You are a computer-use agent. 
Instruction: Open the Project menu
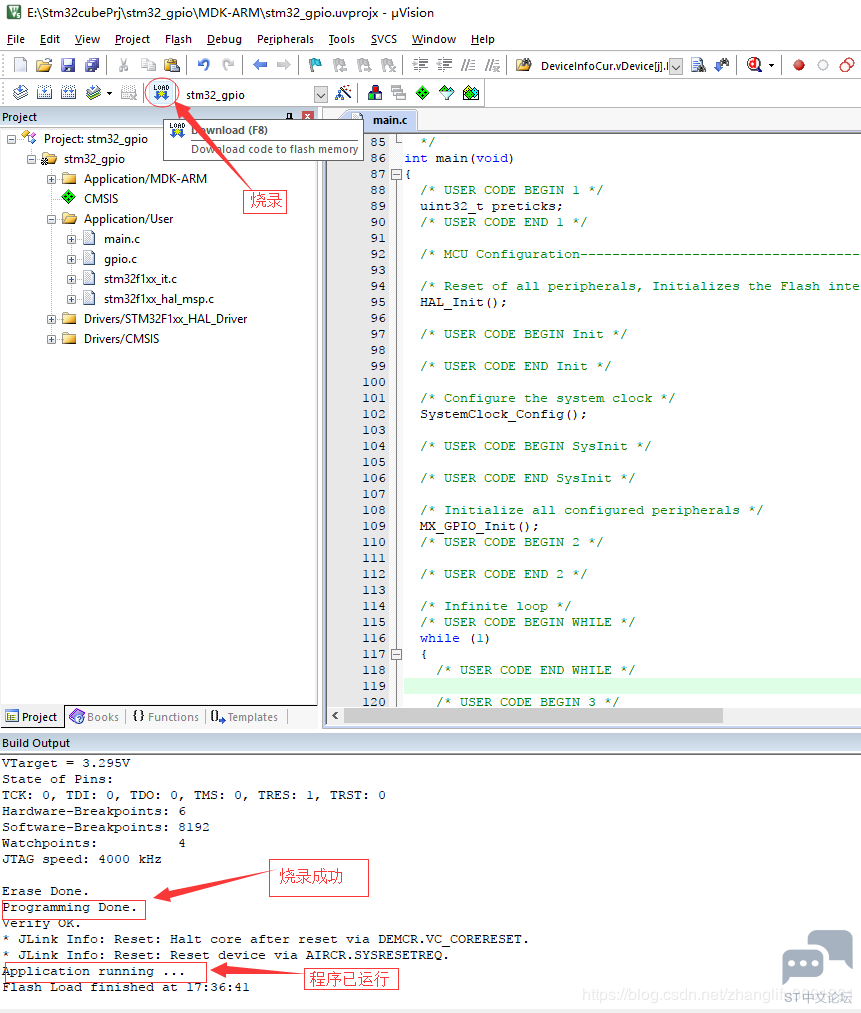click(x=132, y=39)
